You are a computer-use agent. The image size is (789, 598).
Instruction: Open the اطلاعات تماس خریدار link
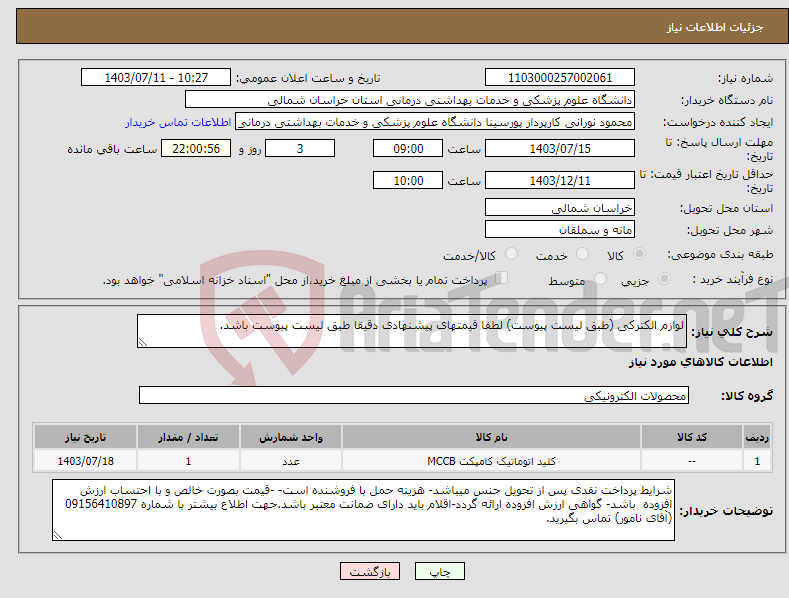[x=178, y=122]
